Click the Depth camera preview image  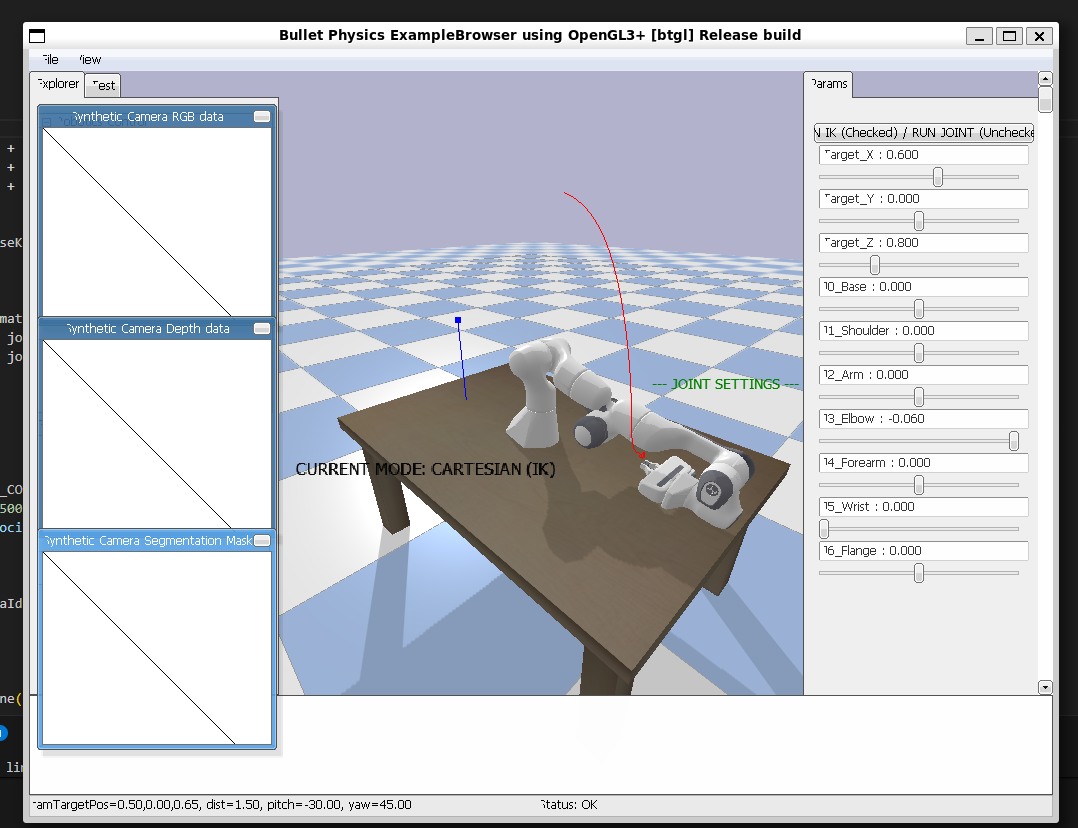pyautogui.click(x=157, y=434)
